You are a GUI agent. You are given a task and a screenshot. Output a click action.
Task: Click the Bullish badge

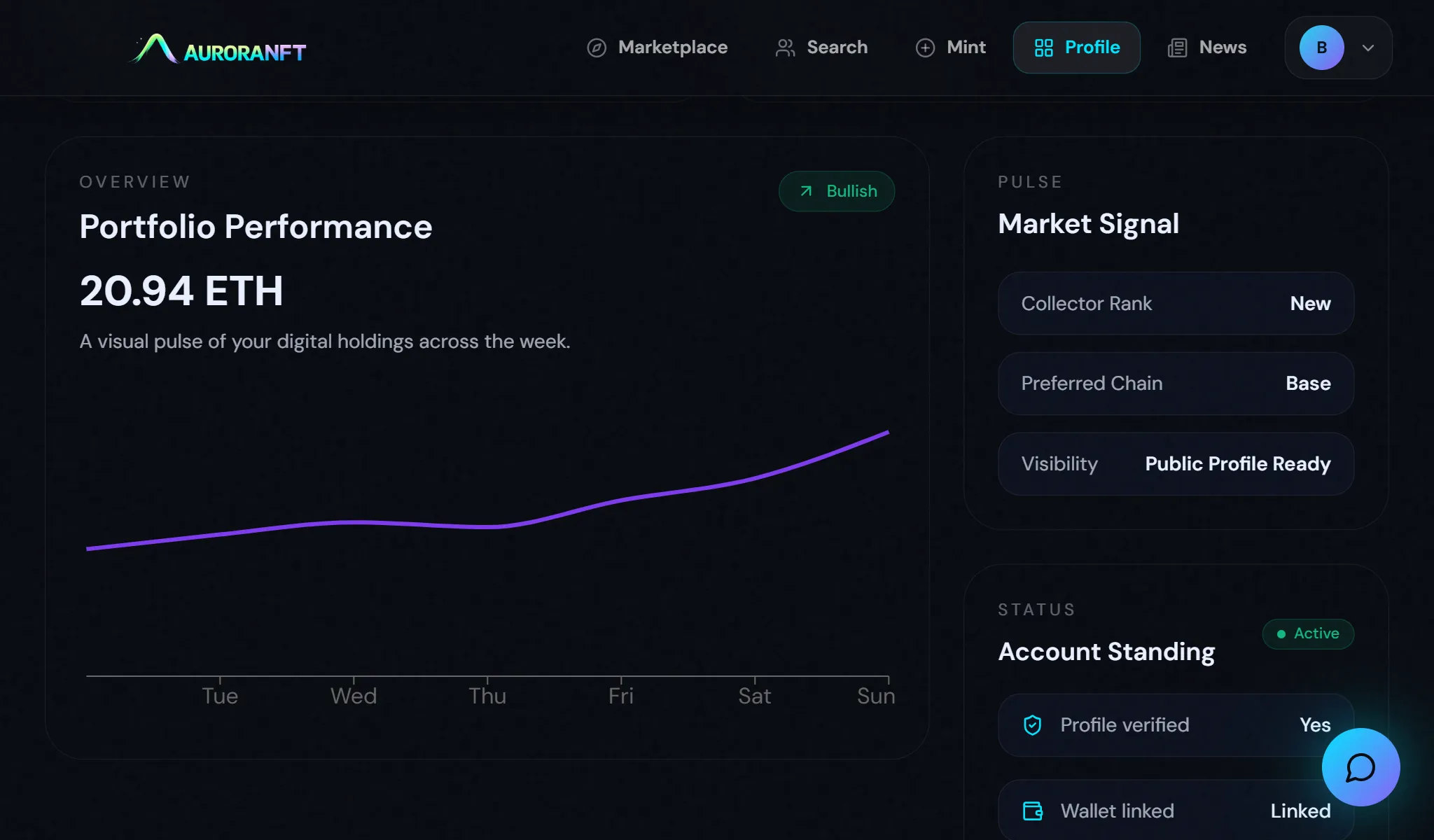(x=837, y=191)
